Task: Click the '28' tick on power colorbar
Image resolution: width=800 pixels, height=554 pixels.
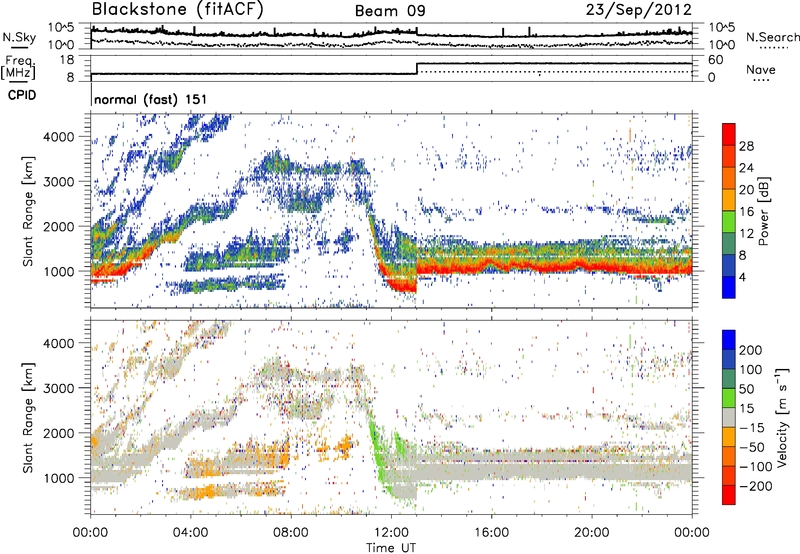Action: coord(746,146)
